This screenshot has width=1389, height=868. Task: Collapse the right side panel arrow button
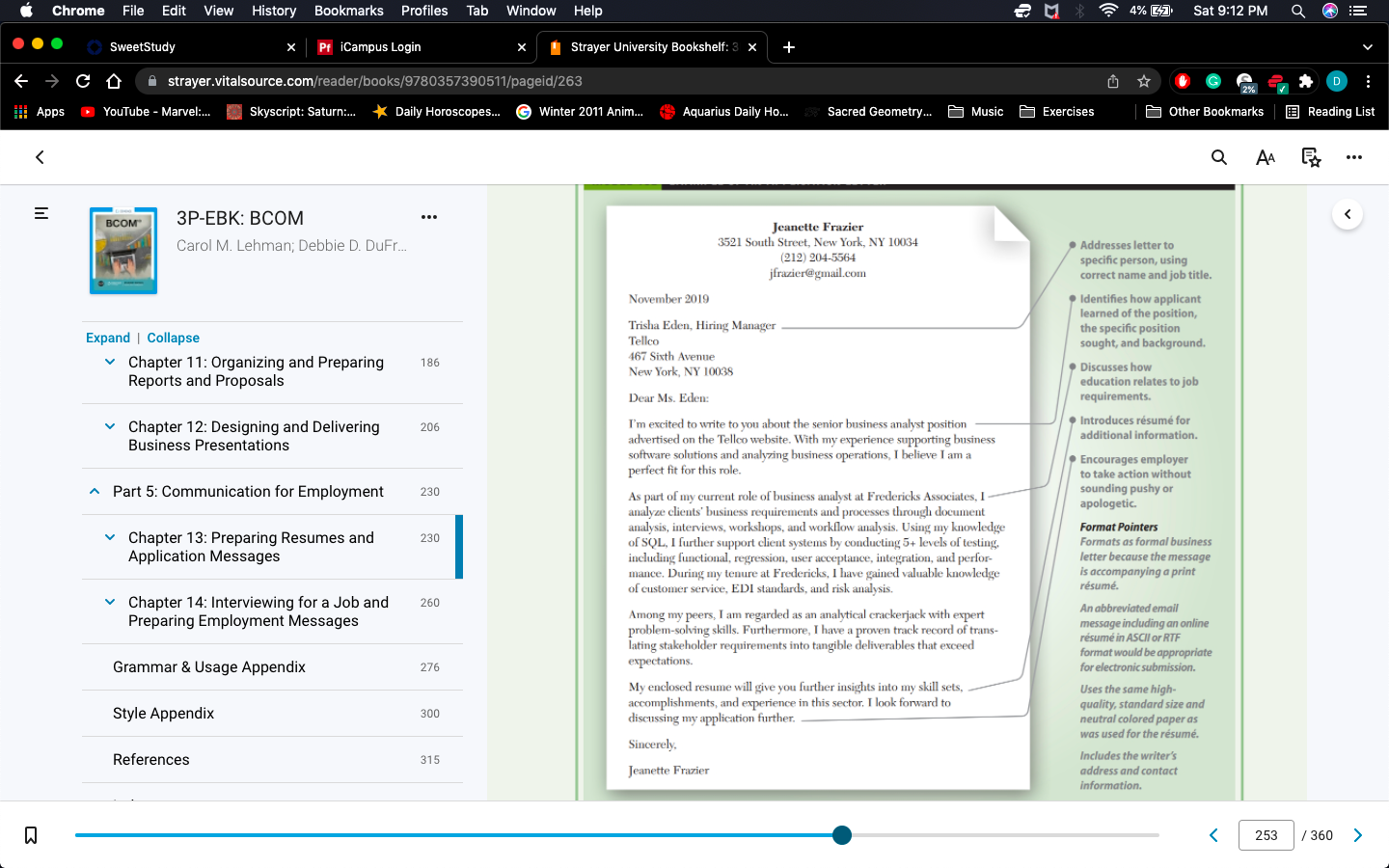click(1348, 214)
